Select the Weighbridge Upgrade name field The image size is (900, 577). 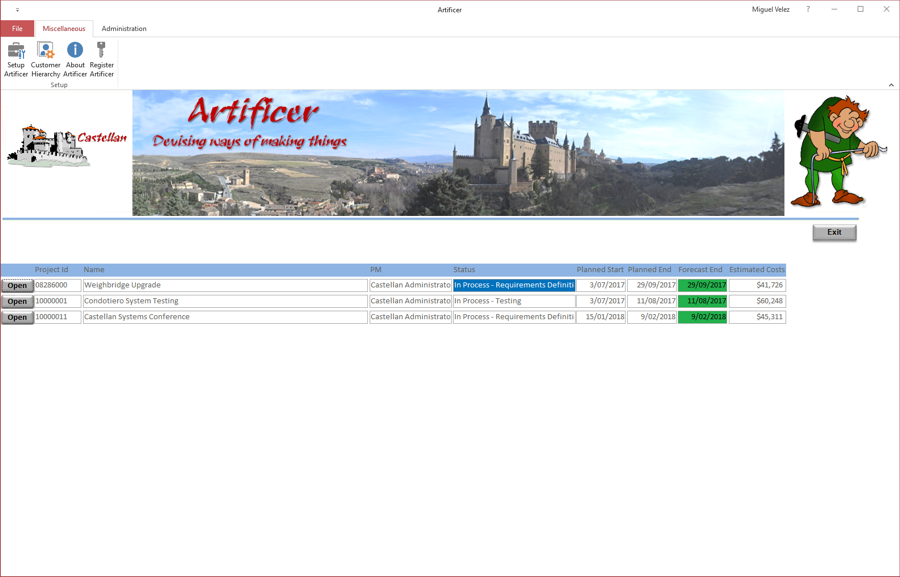coord(225,285)
